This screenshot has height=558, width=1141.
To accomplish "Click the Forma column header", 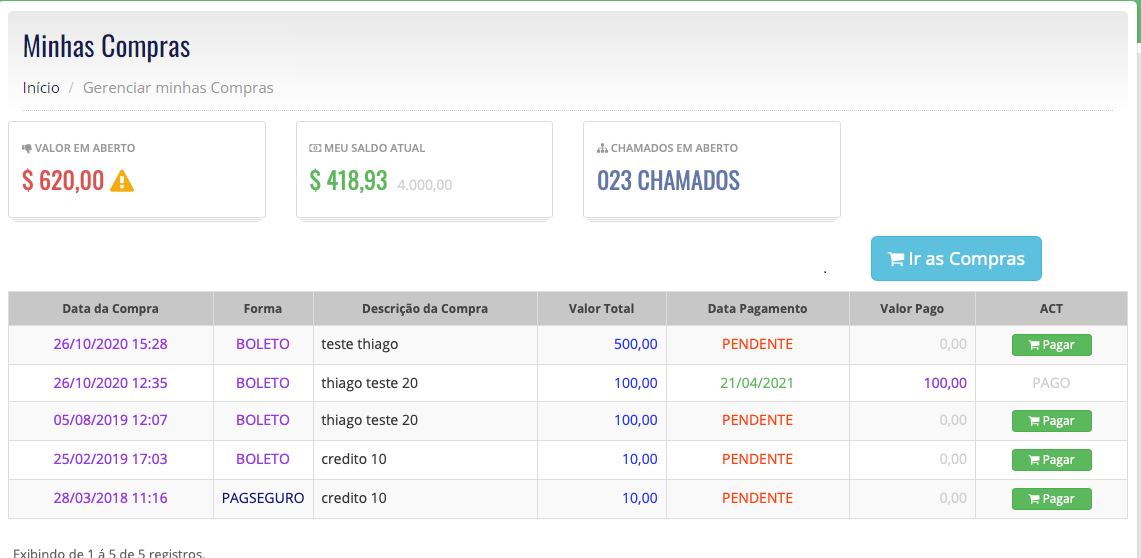I will click(x=263, y=308).
